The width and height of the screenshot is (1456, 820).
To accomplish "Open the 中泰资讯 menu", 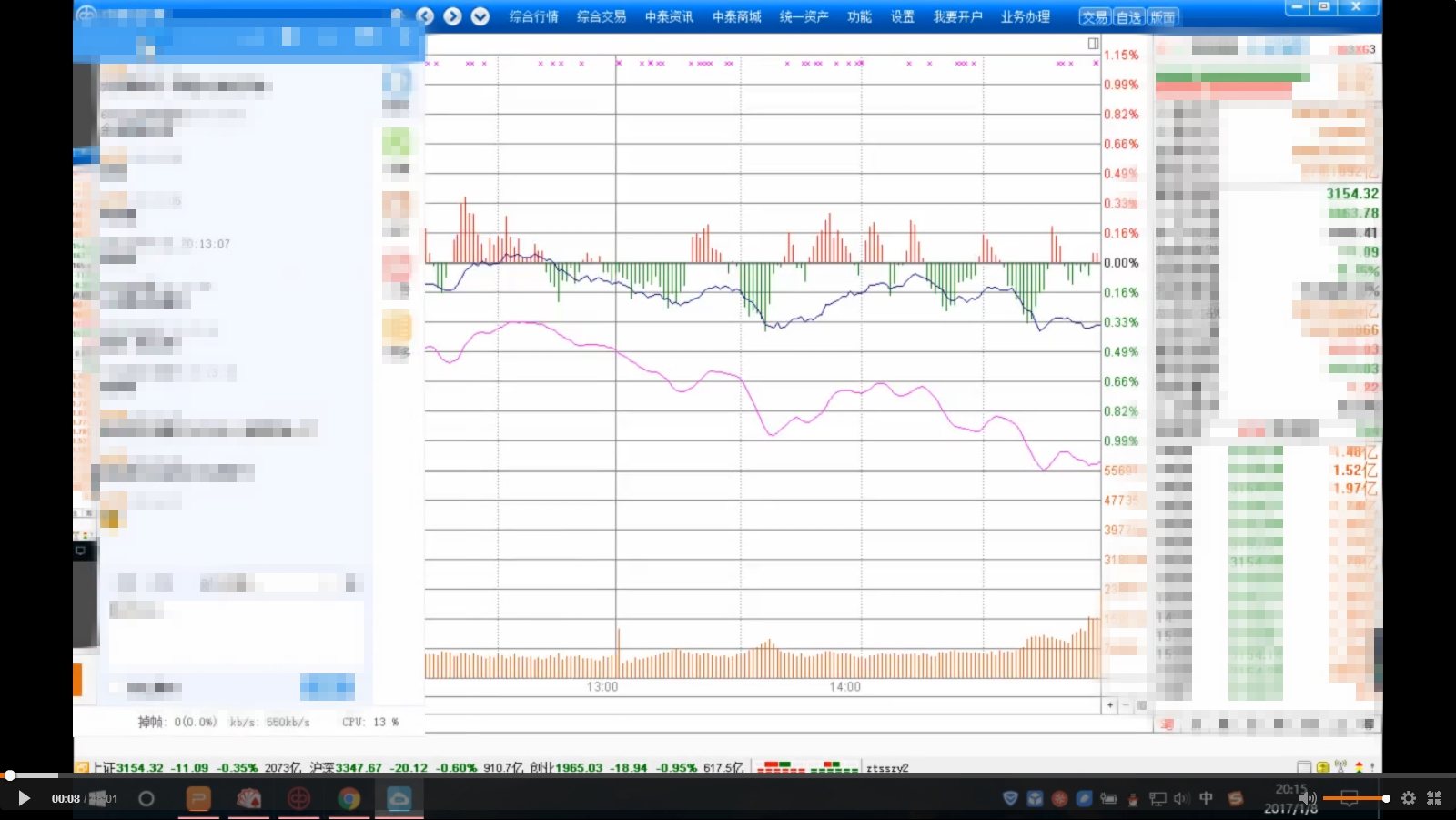I will click(669, 16).
